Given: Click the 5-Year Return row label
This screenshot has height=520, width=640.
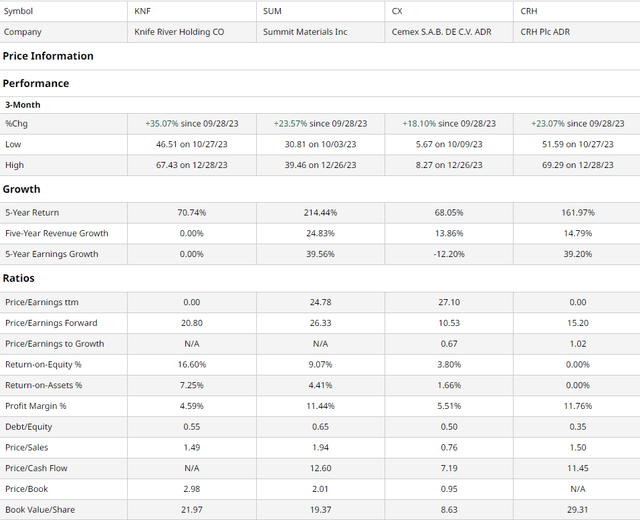Looking at the screenshot, I should (32, 213).
